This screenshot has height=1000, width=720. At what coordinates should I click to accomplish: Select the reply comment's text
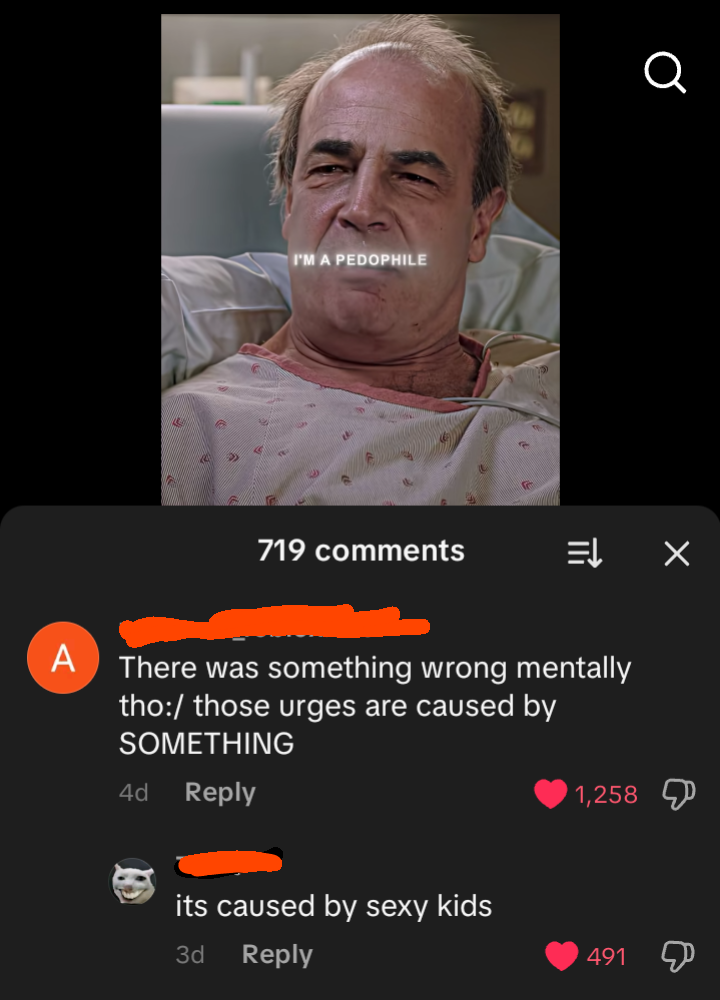coord(334,906)
